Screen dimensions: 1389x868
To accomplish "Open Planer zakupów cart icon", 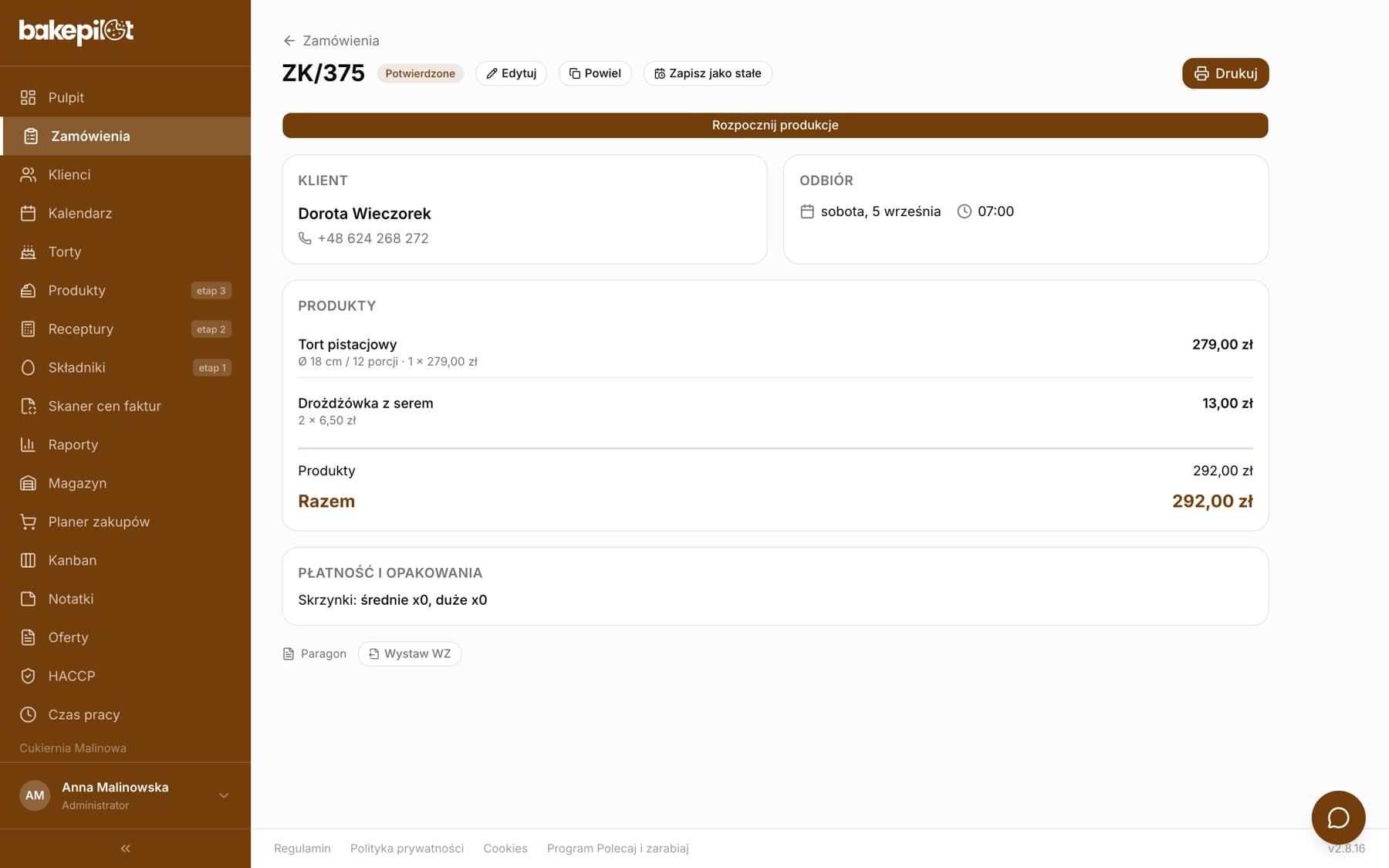I will [28, 522].
